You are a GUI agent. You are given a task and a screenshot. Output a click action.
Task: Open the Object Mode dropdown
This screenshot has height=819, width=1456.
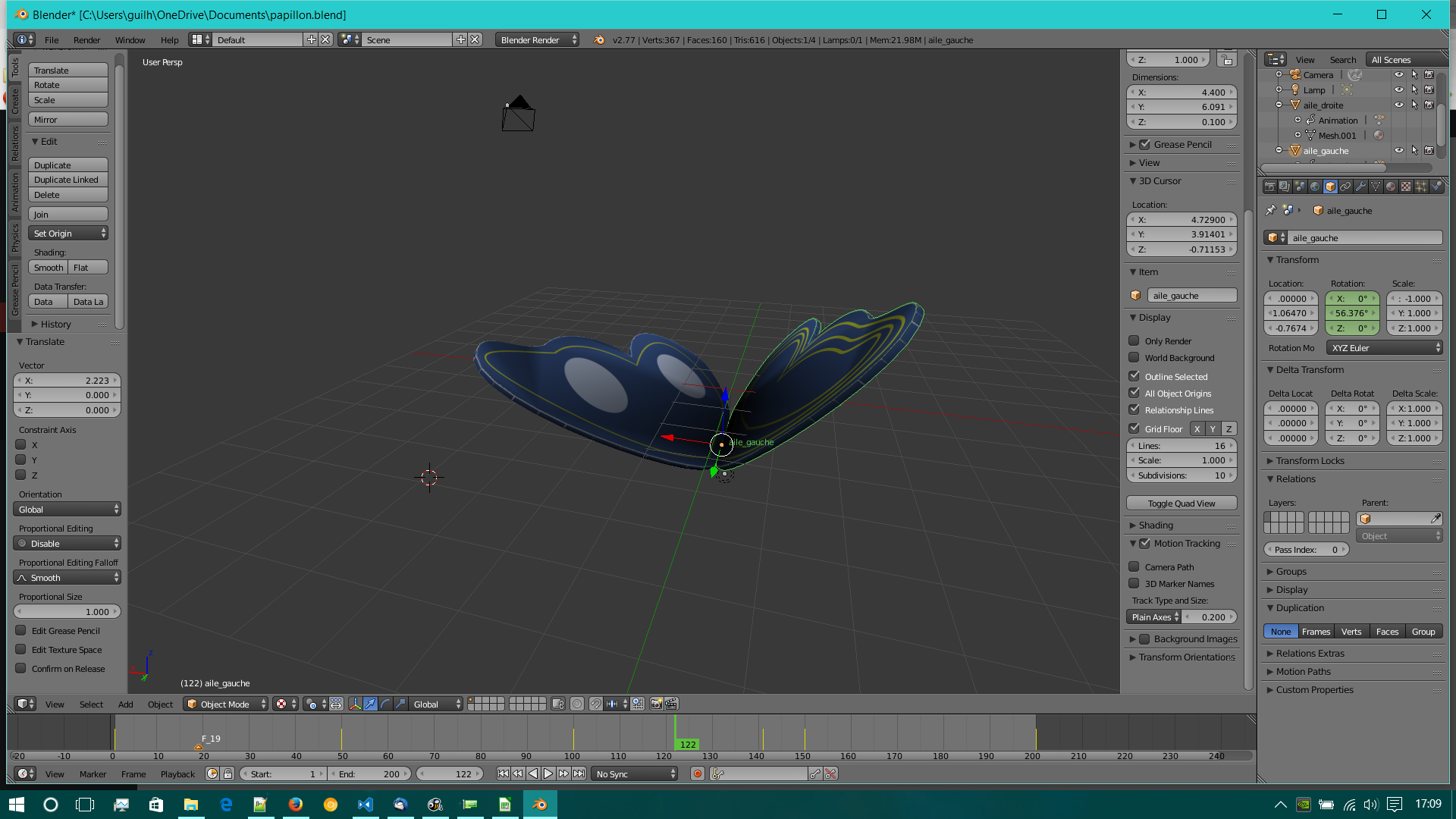226,704
